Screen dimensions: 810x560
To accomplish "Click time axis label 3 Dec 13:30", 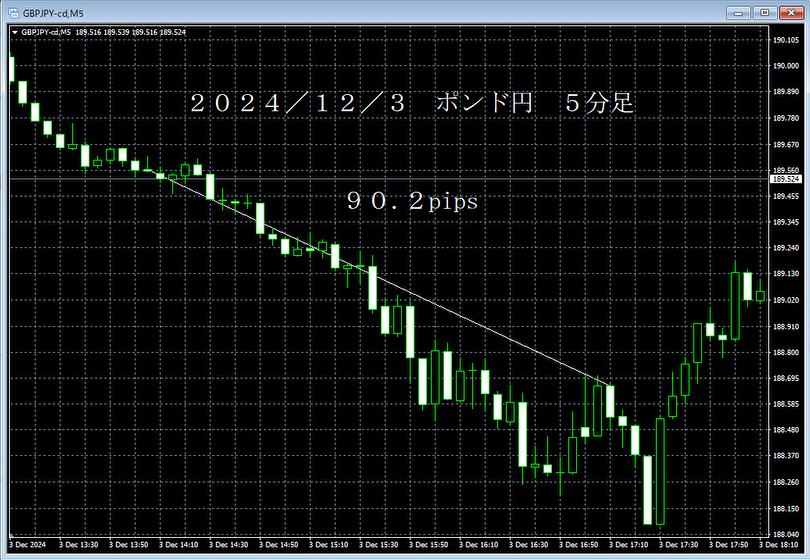I will [x=79, y=545].
